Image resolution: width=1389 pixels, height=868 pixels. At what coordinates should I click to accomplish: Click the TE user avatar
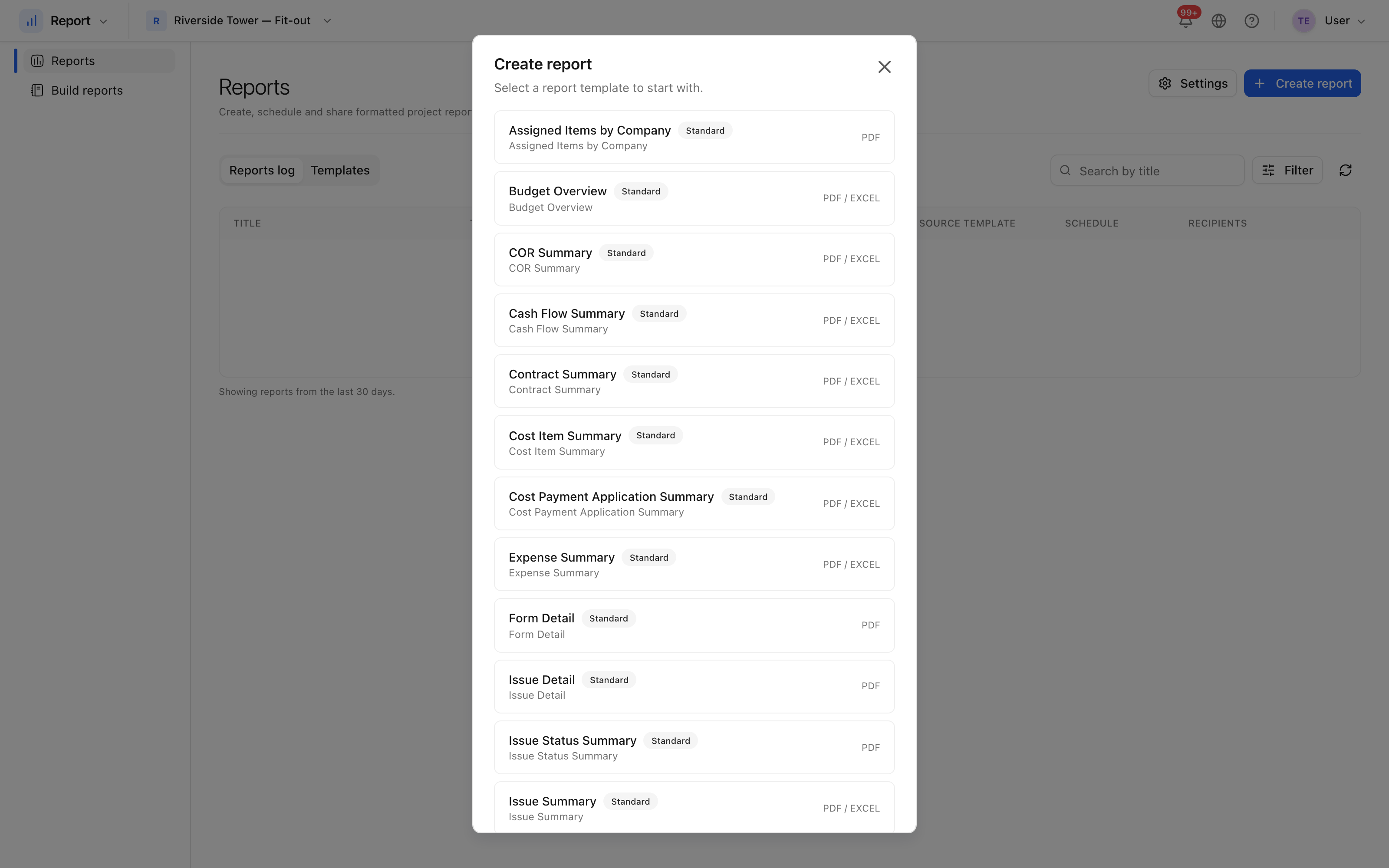tap(1303, 21)
